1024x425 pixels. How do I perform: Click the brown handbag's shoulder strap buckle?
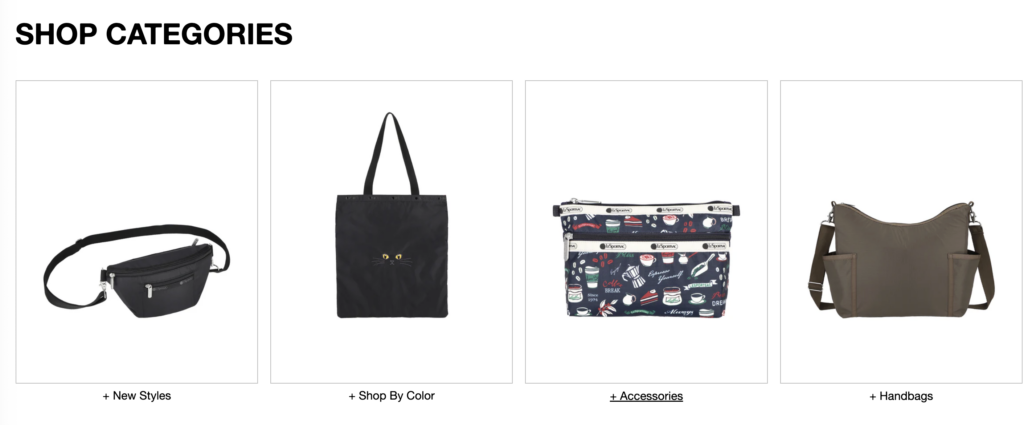814,287
